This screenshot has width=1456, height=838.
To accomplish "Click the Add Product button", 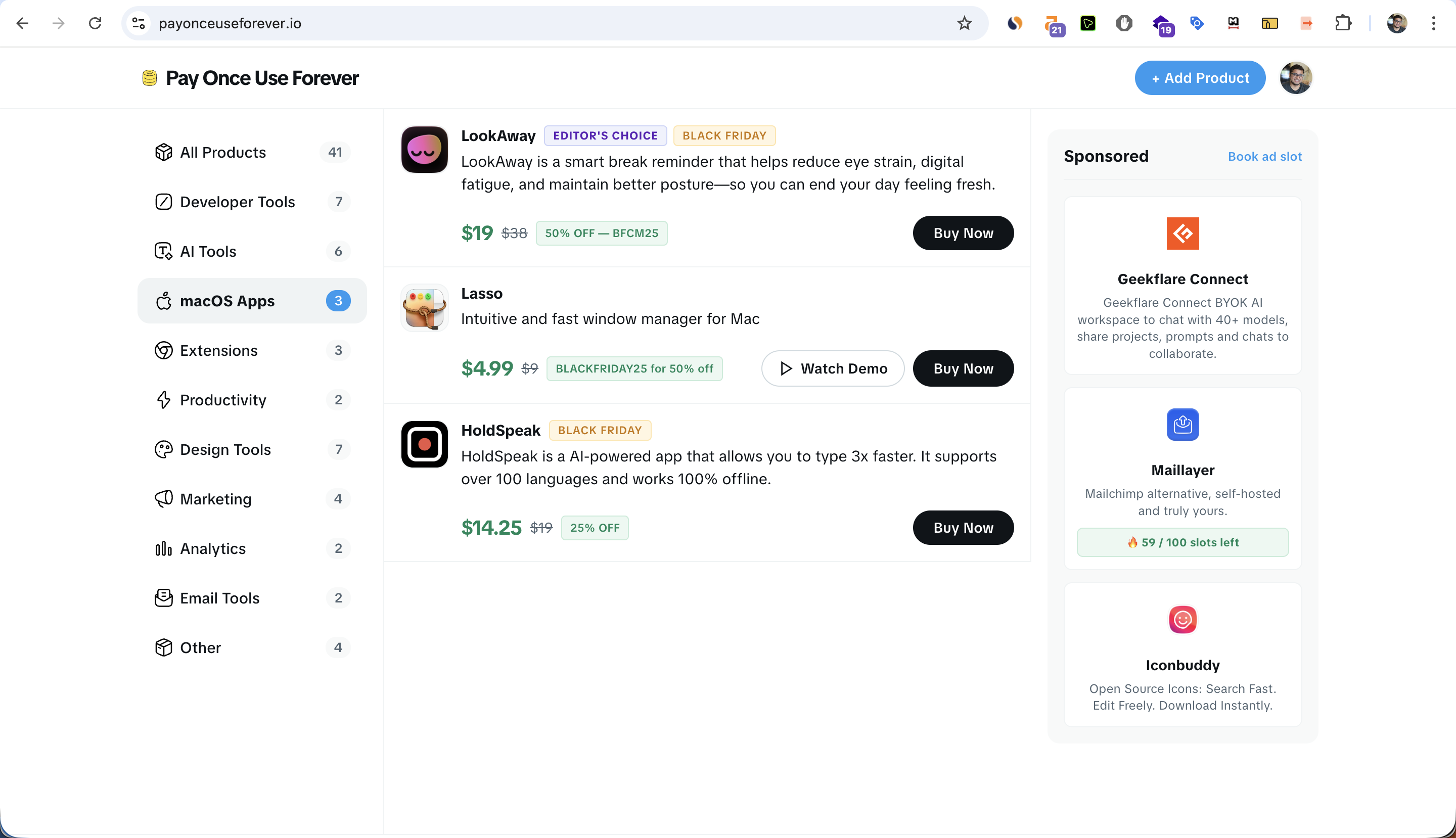I will [1200, 78].
